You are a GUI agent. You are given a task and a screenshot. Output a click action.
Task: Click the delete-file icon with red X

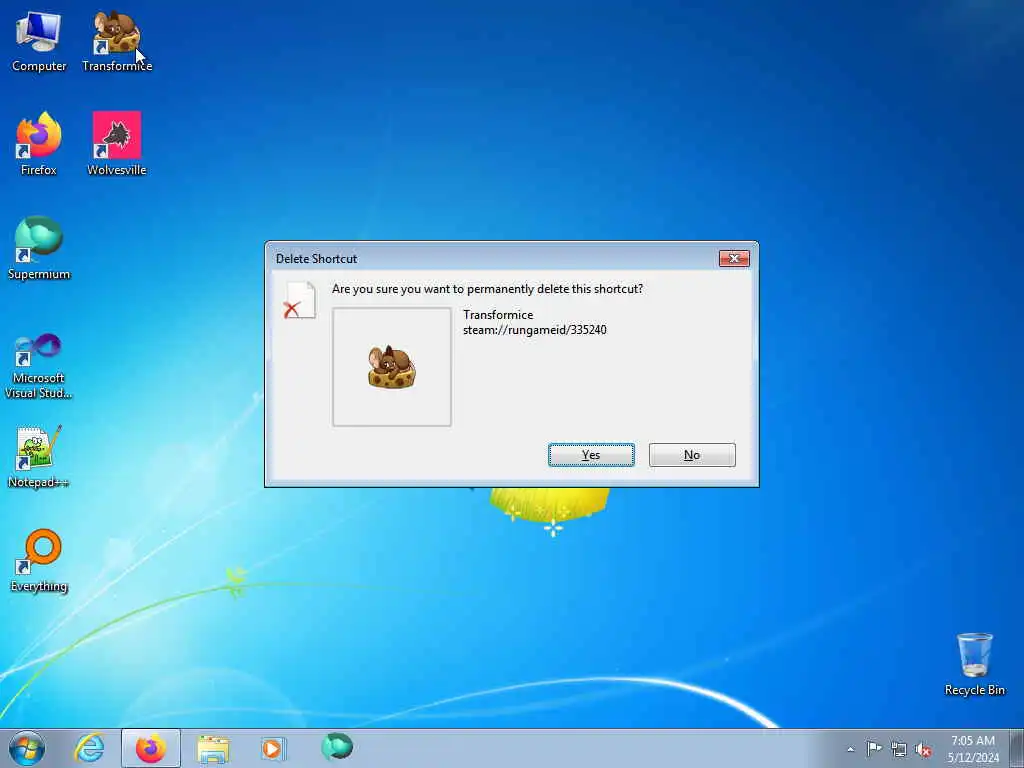tap(300, 300)
